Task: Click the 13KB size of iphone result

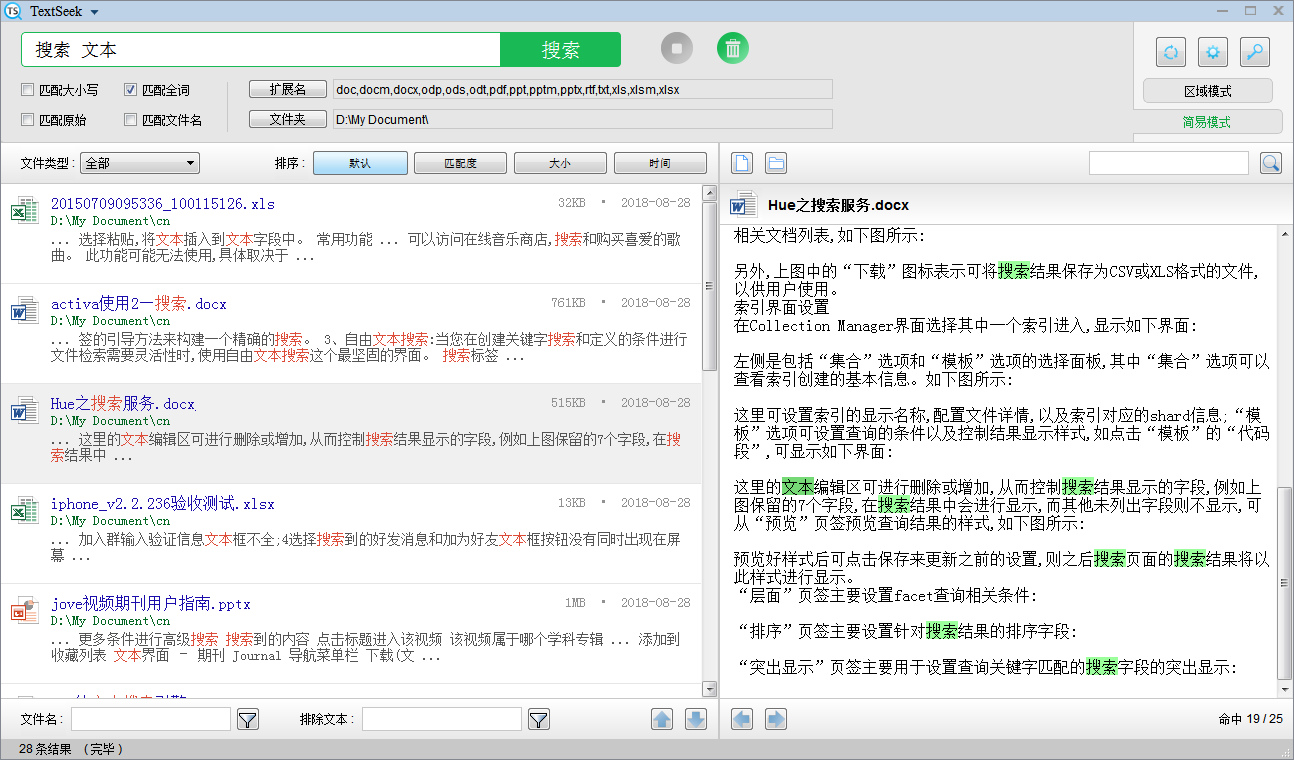Action: [572, 503]
